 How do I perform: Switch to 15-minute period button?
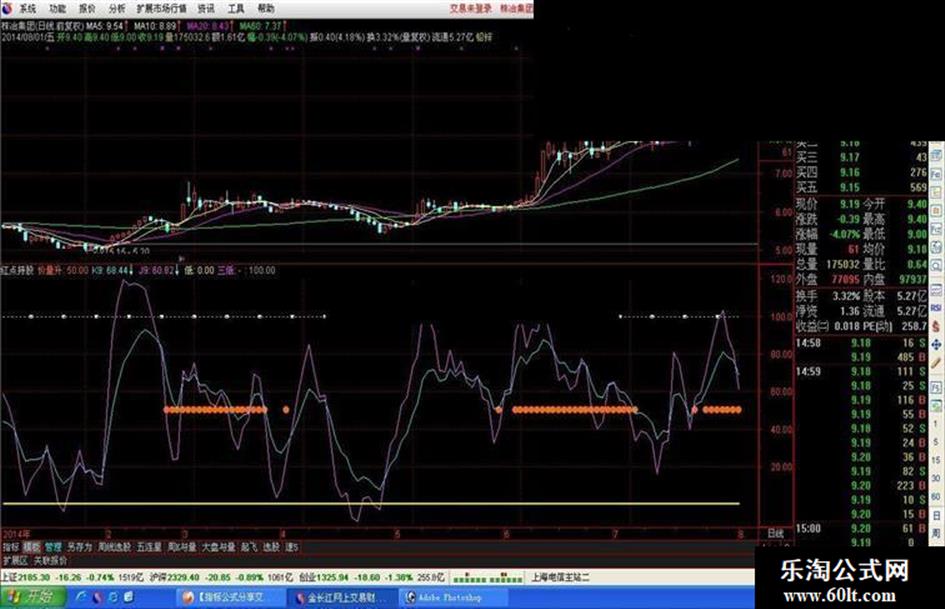coord(937,461)
